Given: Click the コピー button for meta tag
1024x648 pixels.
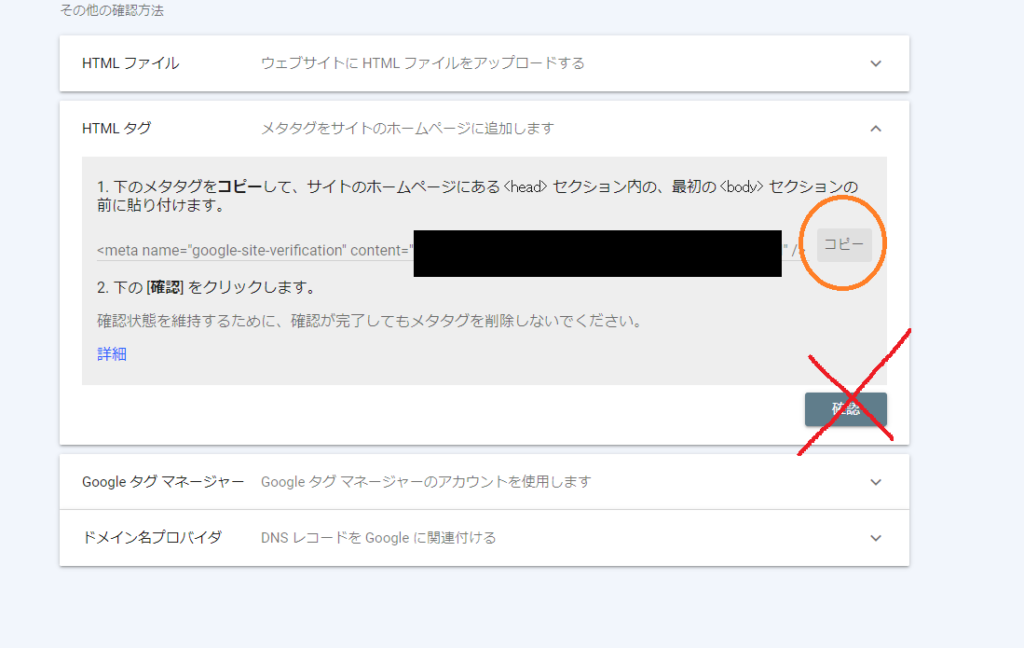Looking at the screenshot, I should click(844, 245).
